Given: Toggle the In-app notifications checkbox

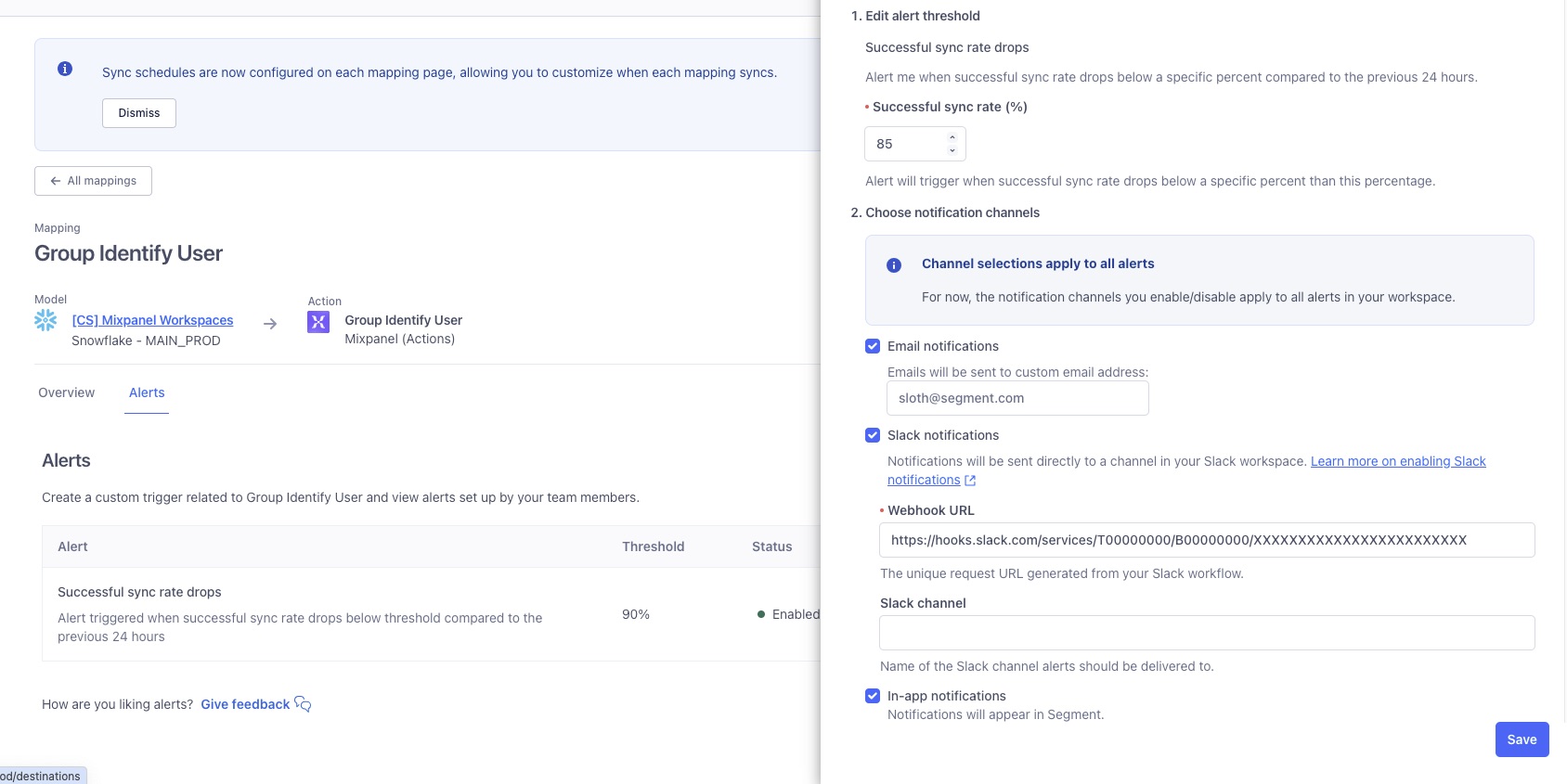Looking at the screenshot, I should click(873, 696).
